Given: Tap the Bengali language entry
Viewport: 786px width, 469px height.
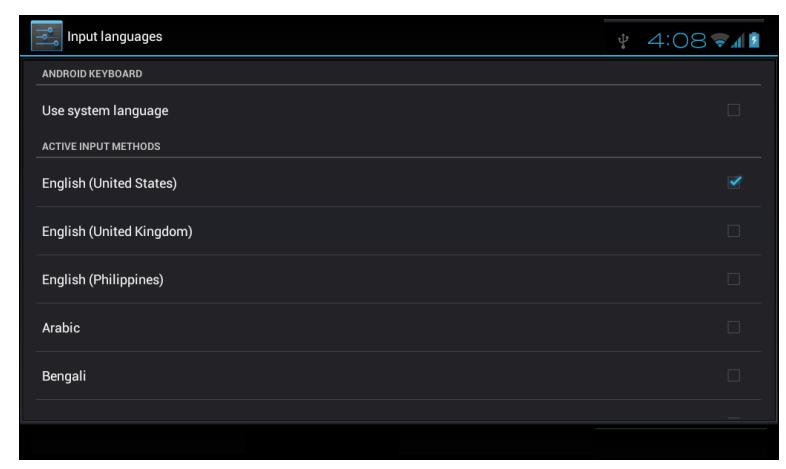Looking at the screenshot, I should pos(399,375).
